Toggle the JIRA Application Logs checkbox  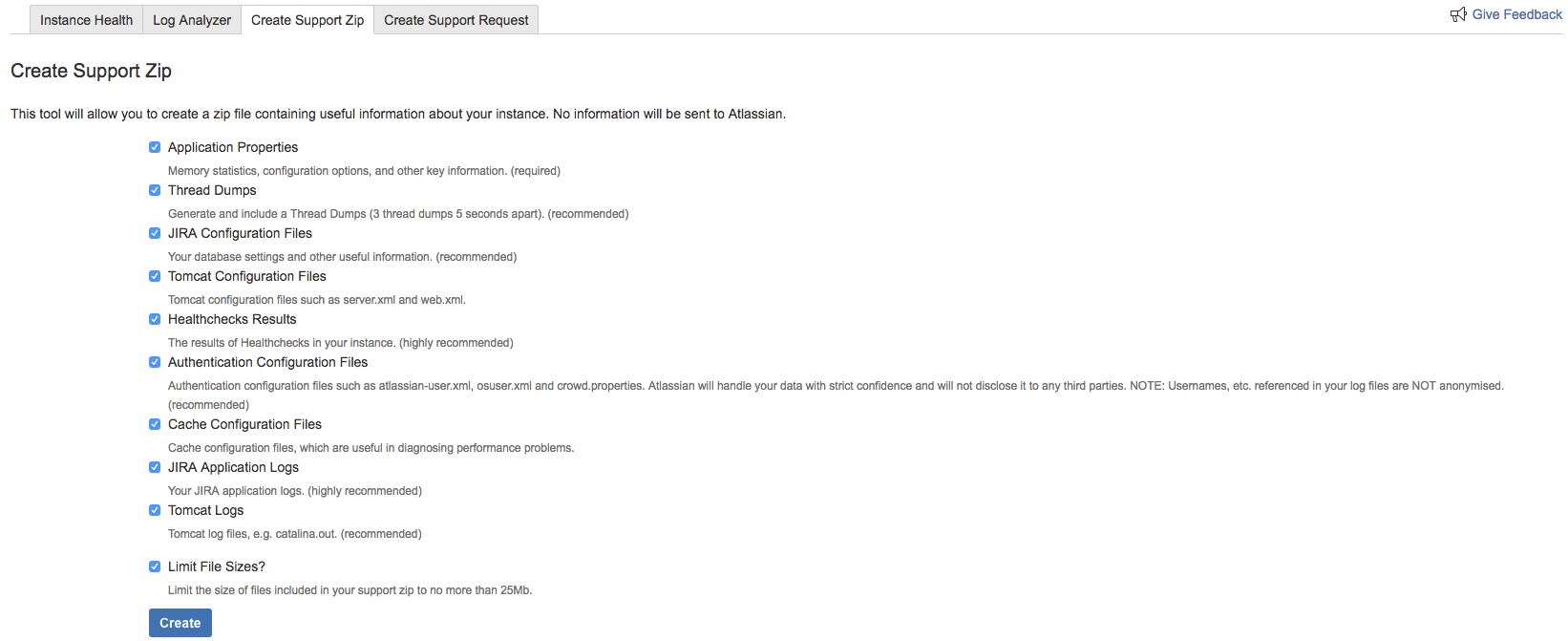[x=155, y=467]
